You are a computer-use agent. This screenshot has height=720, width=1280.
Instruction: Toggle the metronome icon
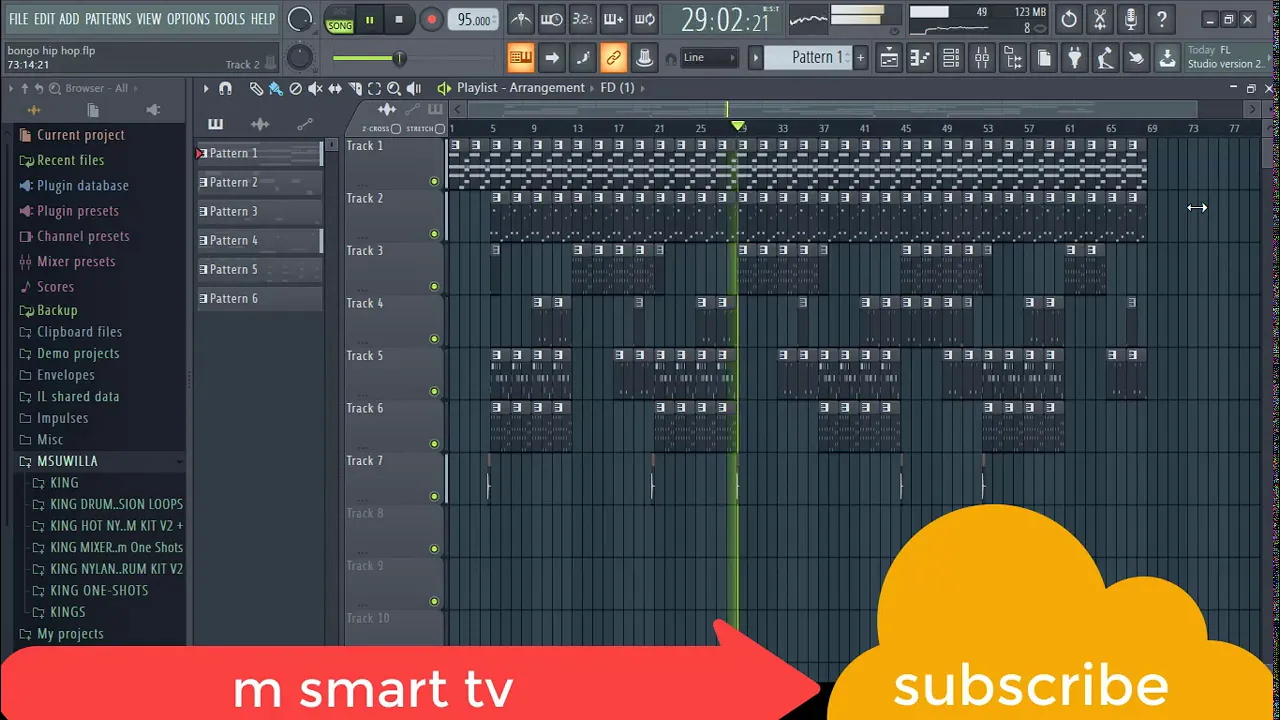(x=520, y=19)
